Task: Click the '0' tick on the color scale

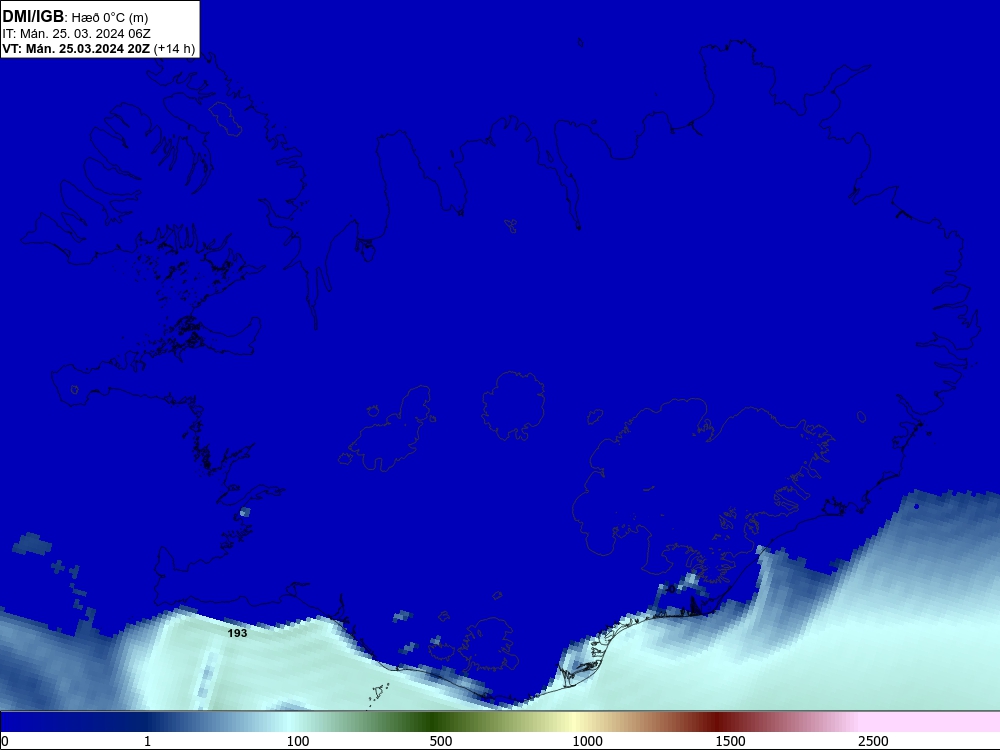Action: click(x=5, y=741)
